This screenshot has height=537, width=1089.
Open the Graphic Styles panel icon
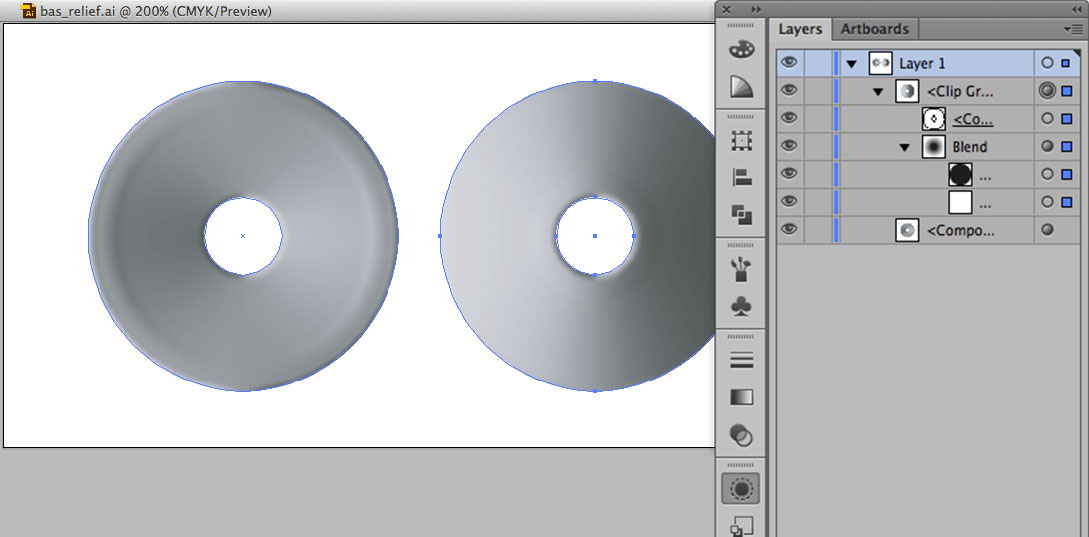pos(742,526)
